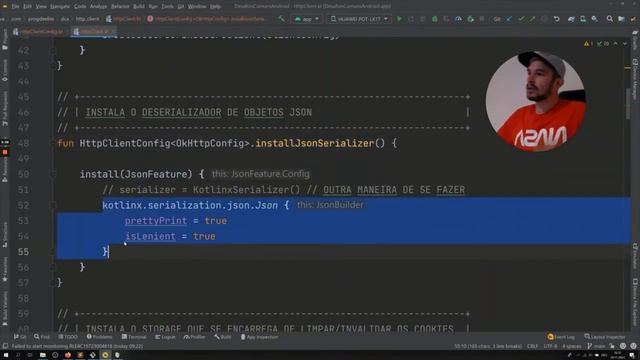Viewport: 640px width, 360px height.
Task: Click the Git commit checkmark icon
Action: pyautogui.click(x=521, y=19)
